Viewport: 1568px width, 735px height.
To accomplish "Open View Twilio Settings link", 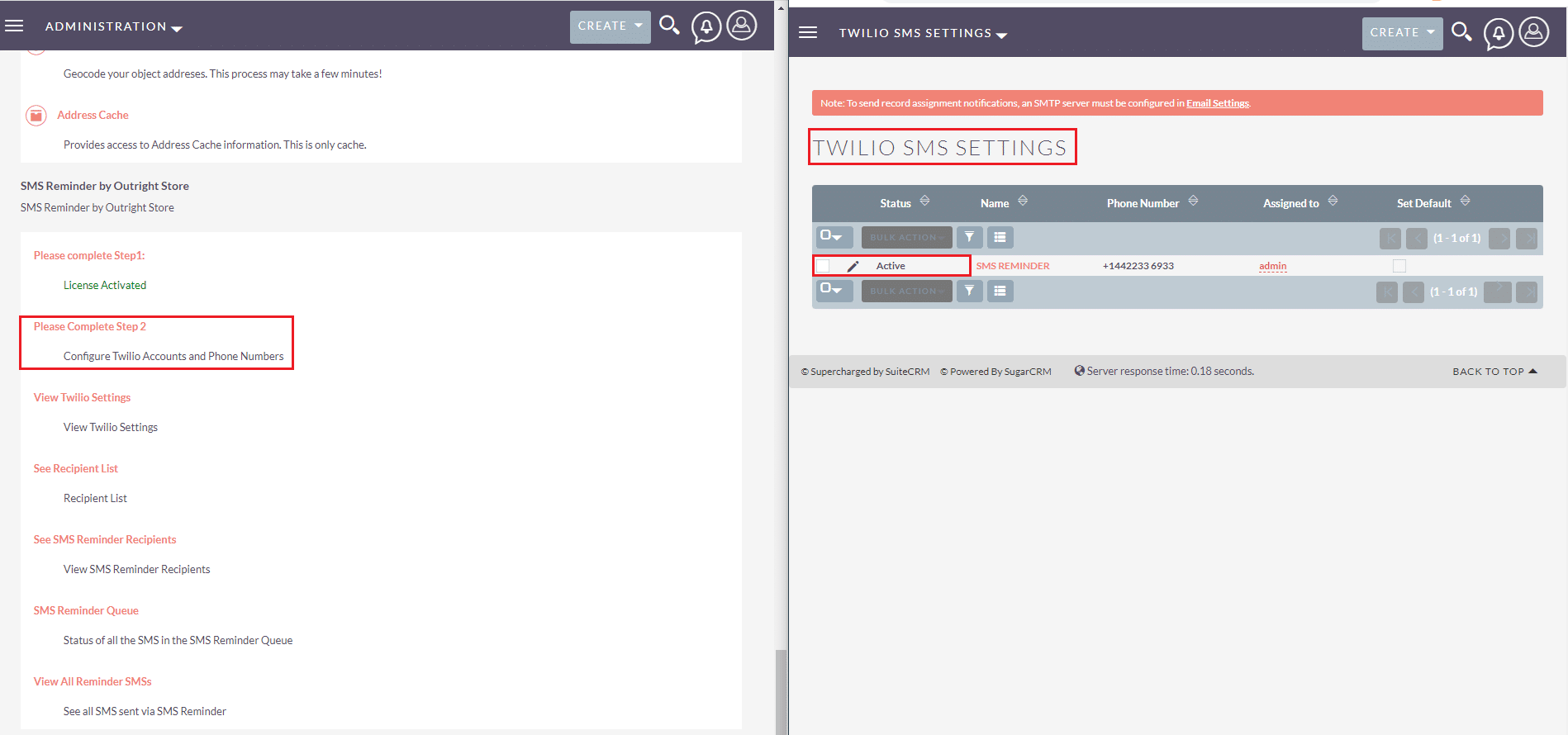I will [x=82, y=398].
